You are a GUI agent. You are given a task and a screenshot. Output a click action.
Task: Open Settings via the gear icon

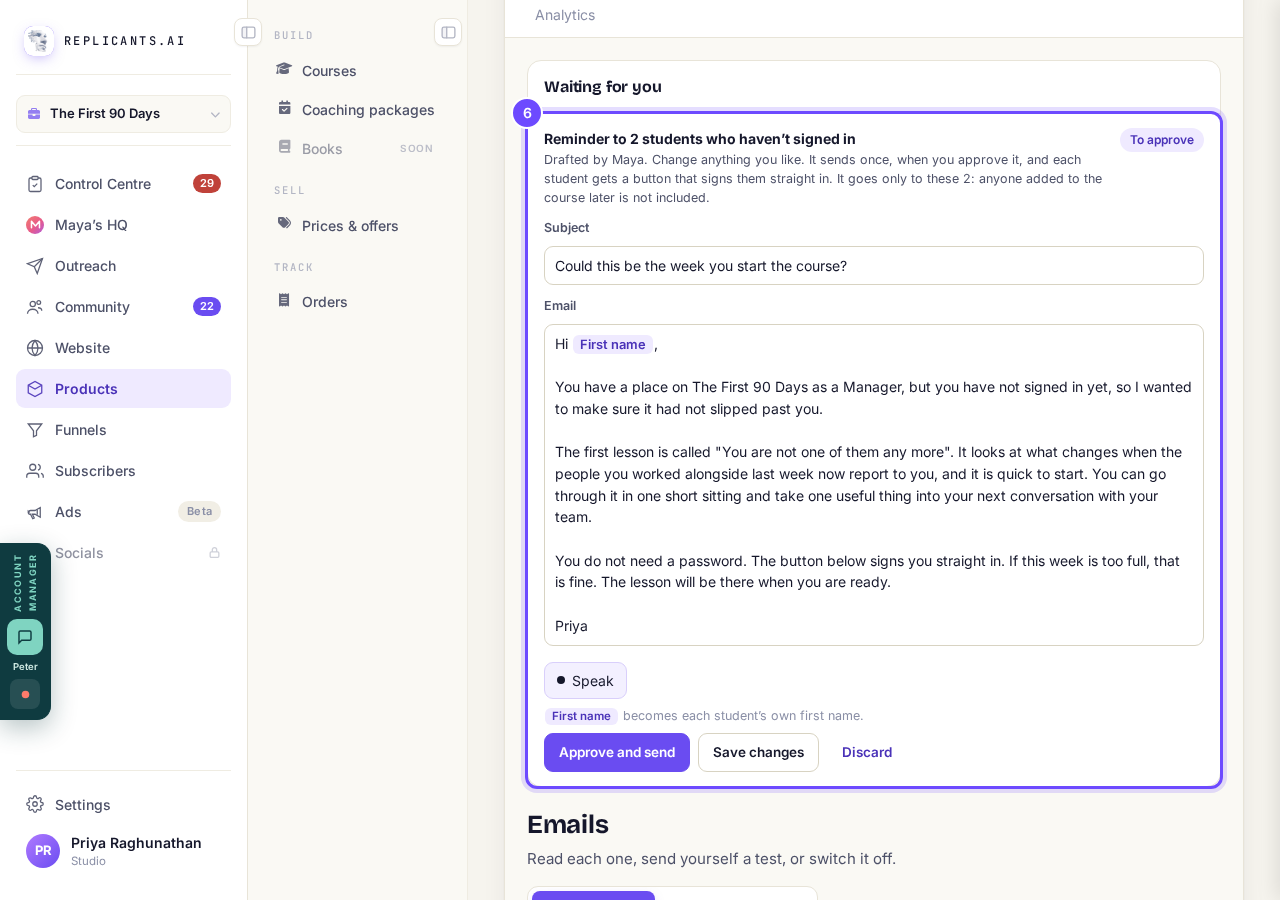[35, 804]
